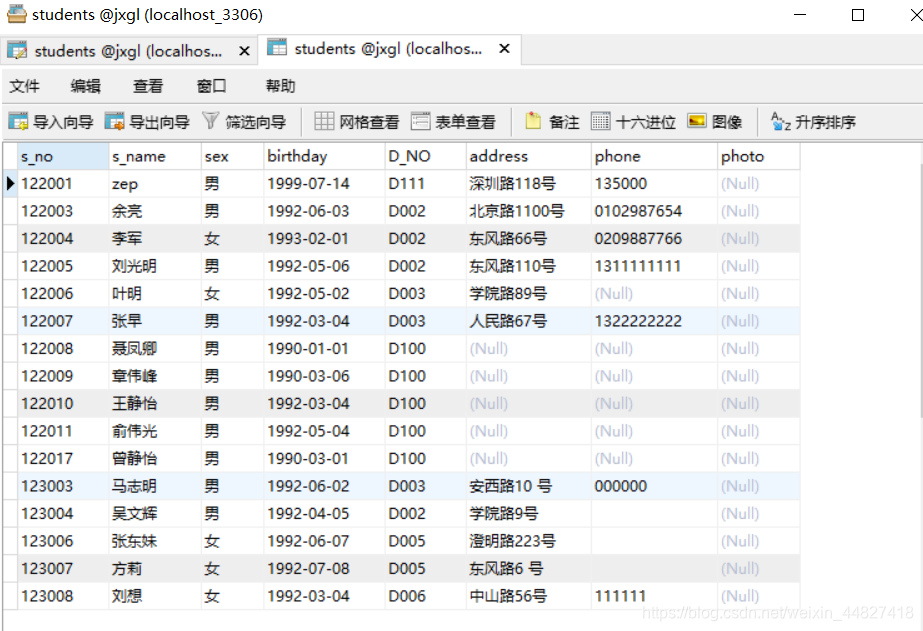Image resolution: width=923 pixels, height=631 pixels.
Task: Select cell 122003 in s_no column
Action: tap(63, 211)
